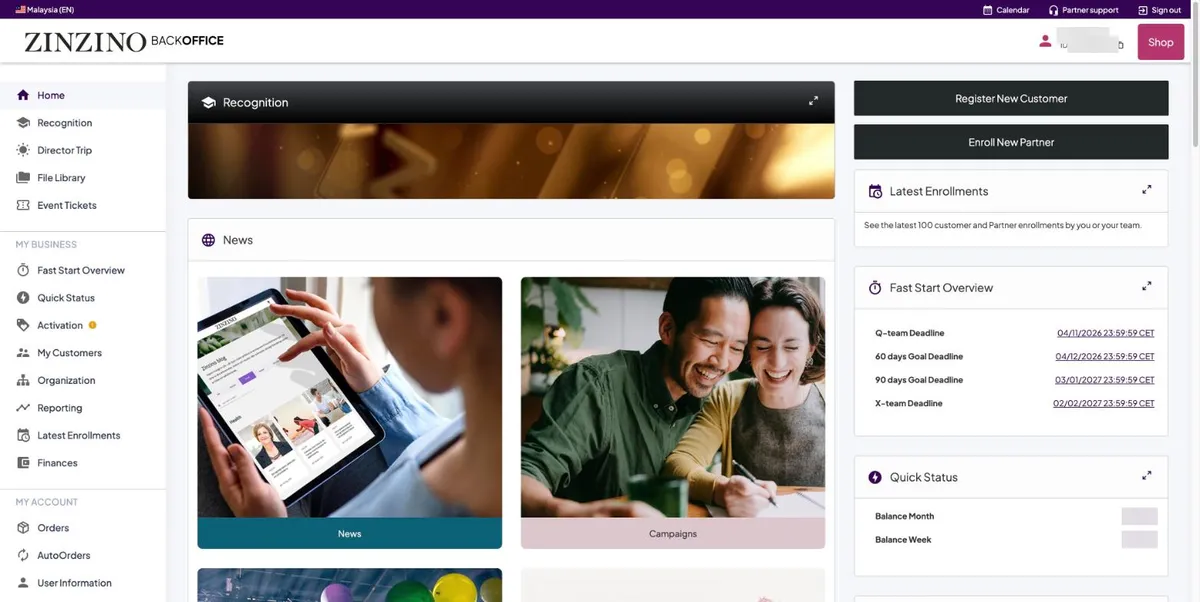Click the User Information person icon

click(x=23, y=583)
